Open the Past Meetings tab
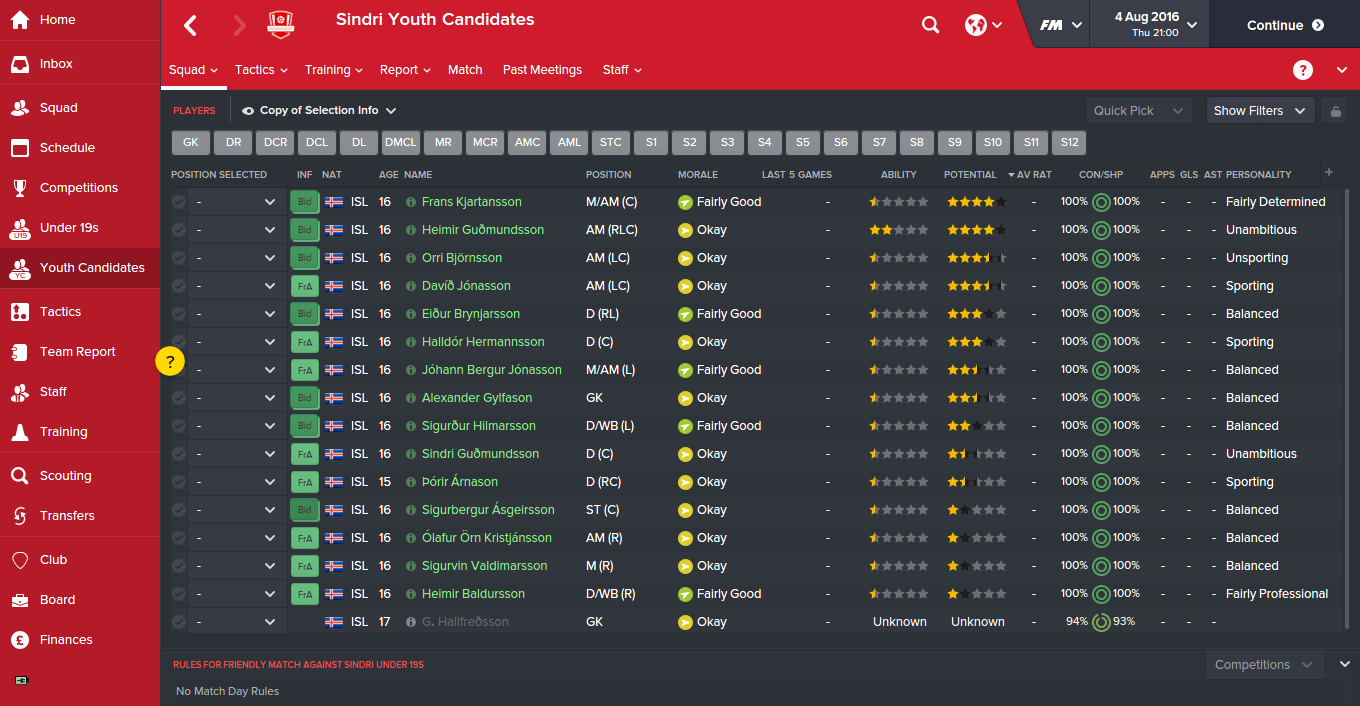The width and height of the screenshot is (1360, 706). click(x=542, y=70)
